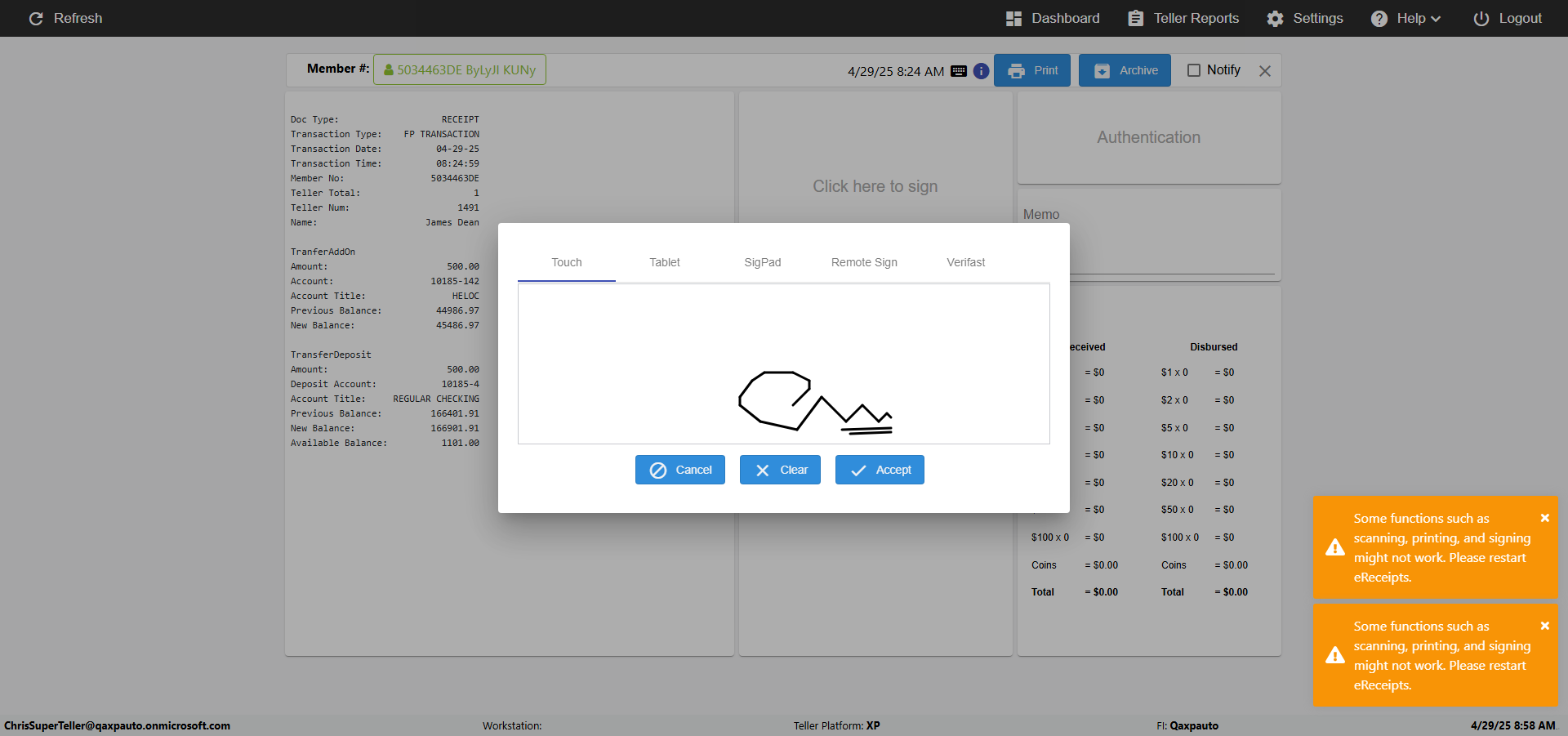This screenshot has height=736, width=1568.
Task: Click the Logout label
Action: pyautogui.click(x=1520, y=18)
